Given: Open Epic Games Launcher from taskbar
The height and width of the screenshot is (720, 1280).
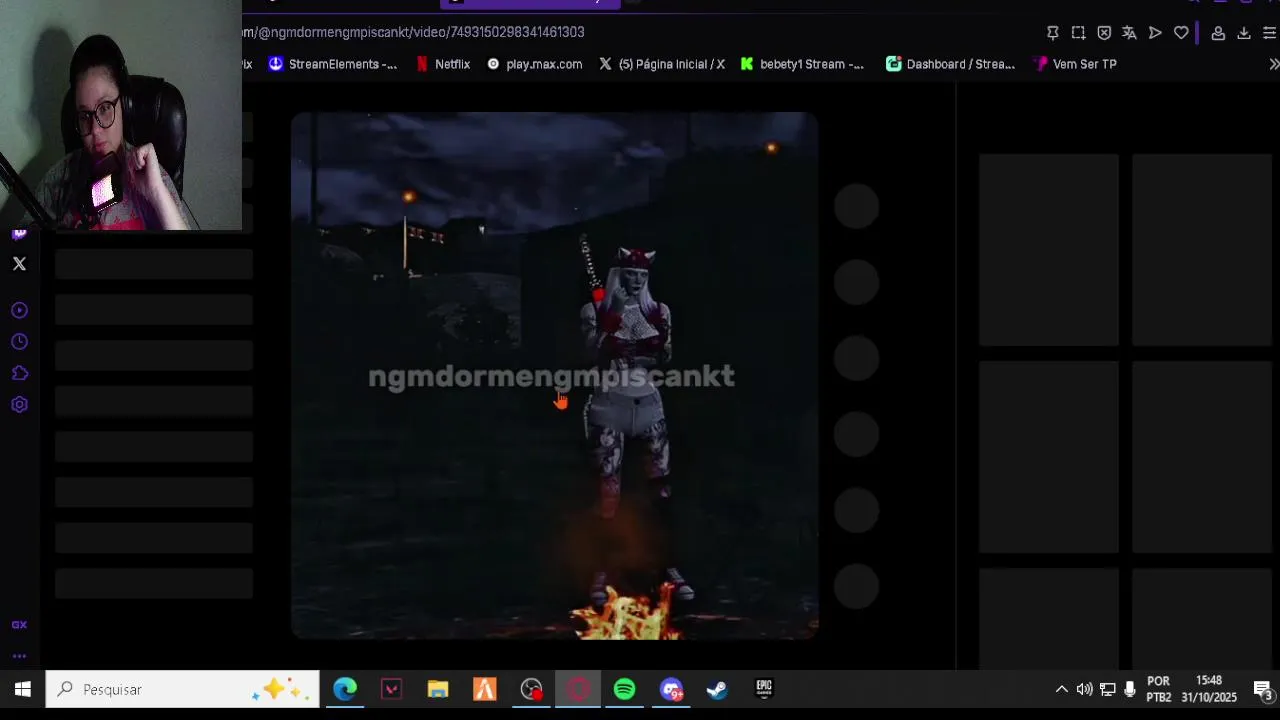Looking at the screenshot, I should pos(764,689).
